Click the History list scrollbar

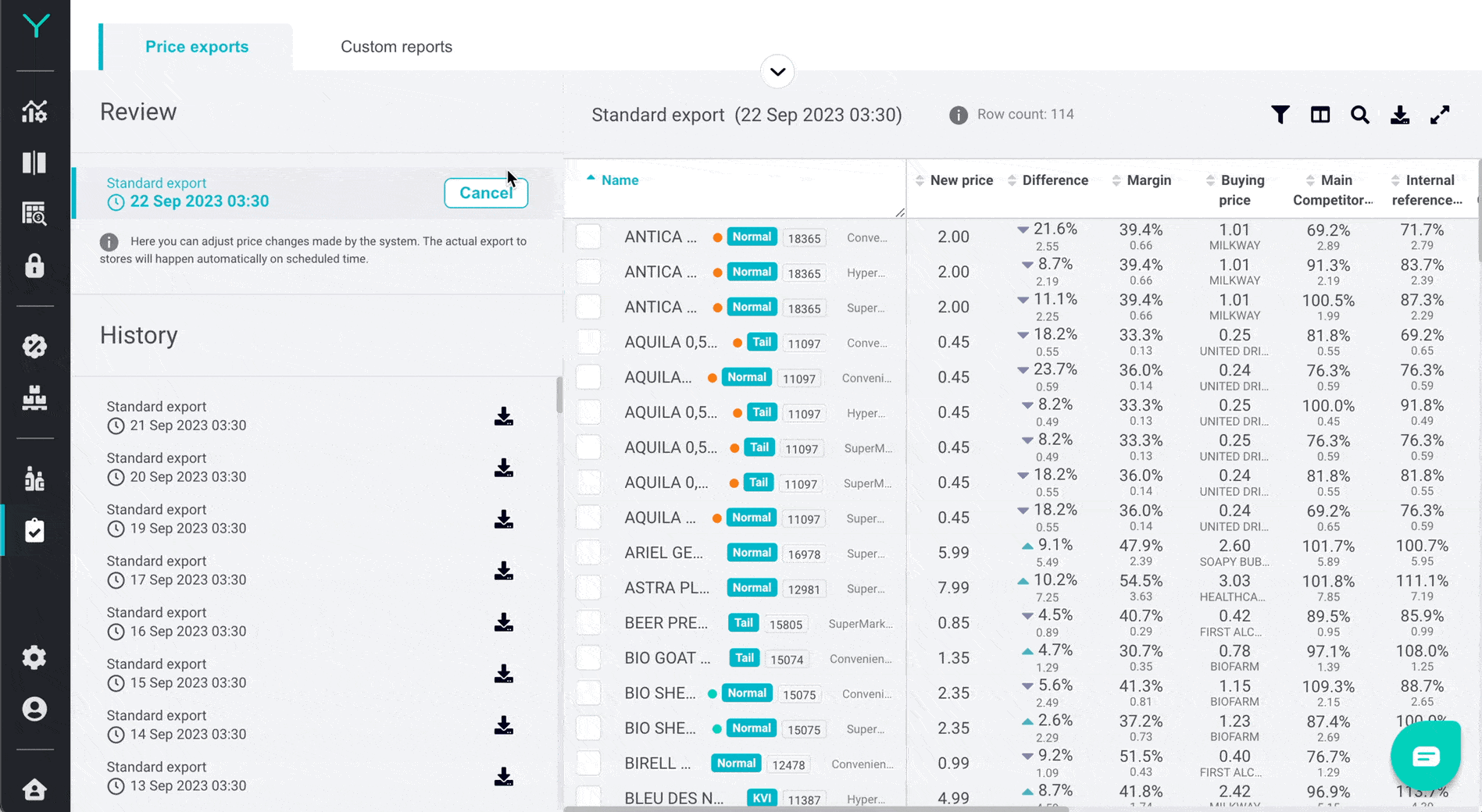click(x=559, y=395)
